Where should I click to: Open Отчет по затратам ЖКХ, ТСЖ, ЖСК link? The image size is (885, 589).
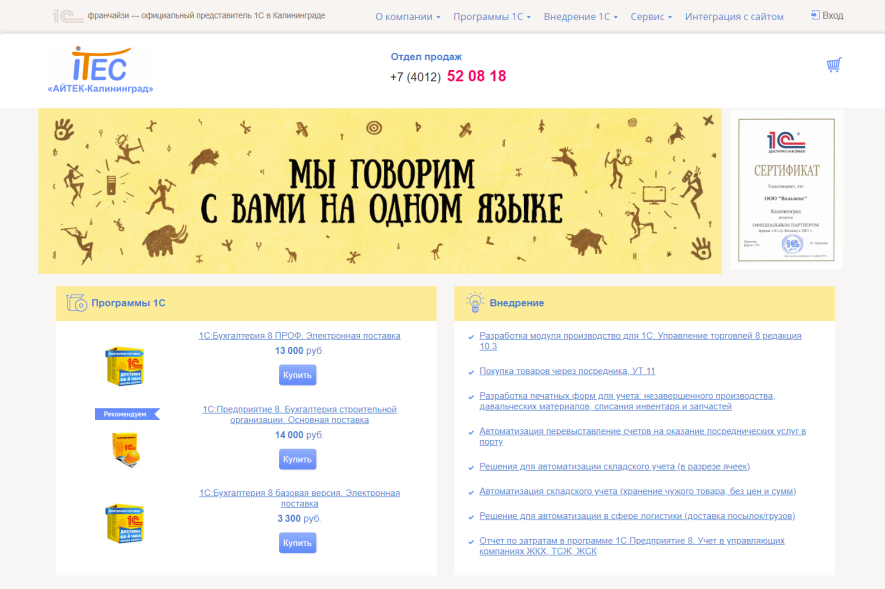[x=632, y=546]
